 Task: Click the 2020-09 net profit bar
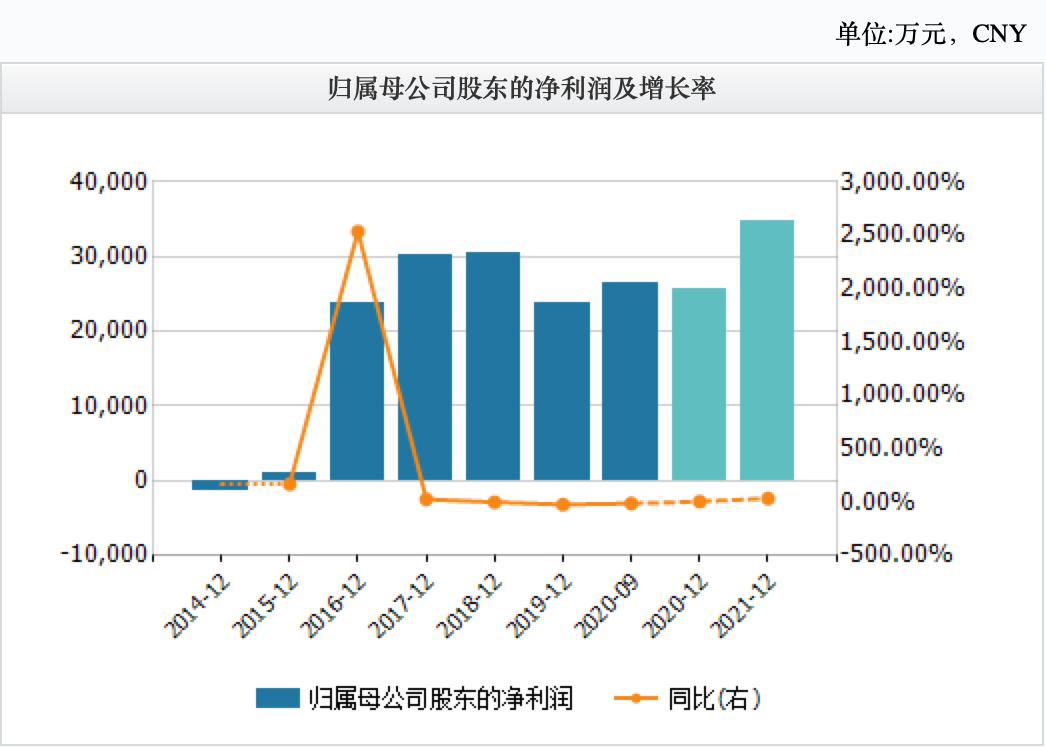[x=630, y=381]
